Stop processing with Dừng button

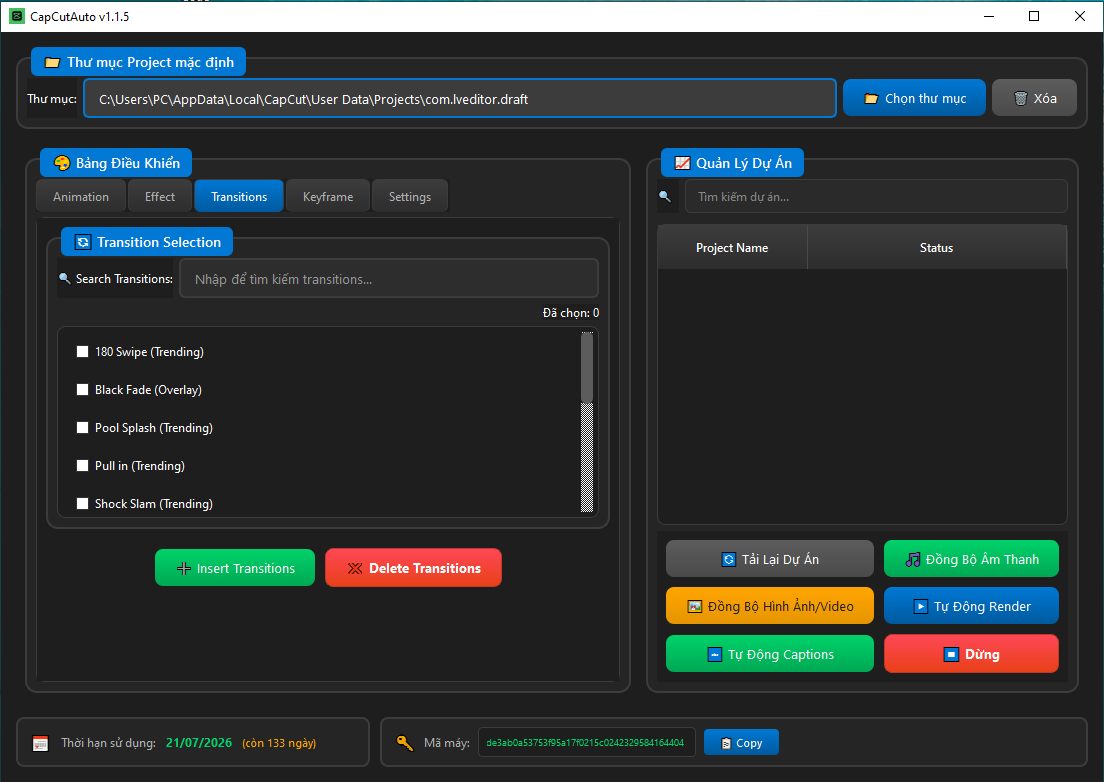[971, 653]
